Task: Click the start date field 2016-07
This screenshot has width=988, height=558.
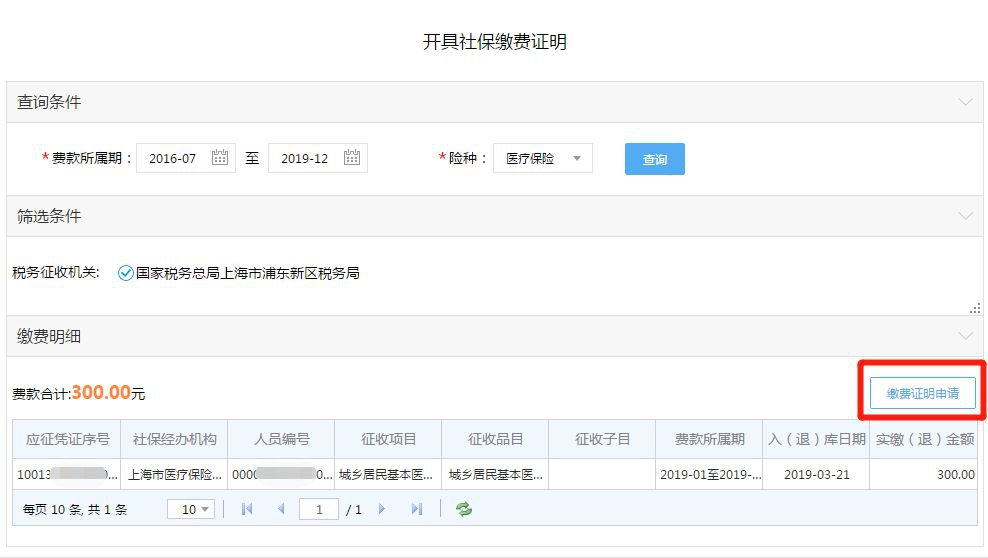Action: [173, 158]
